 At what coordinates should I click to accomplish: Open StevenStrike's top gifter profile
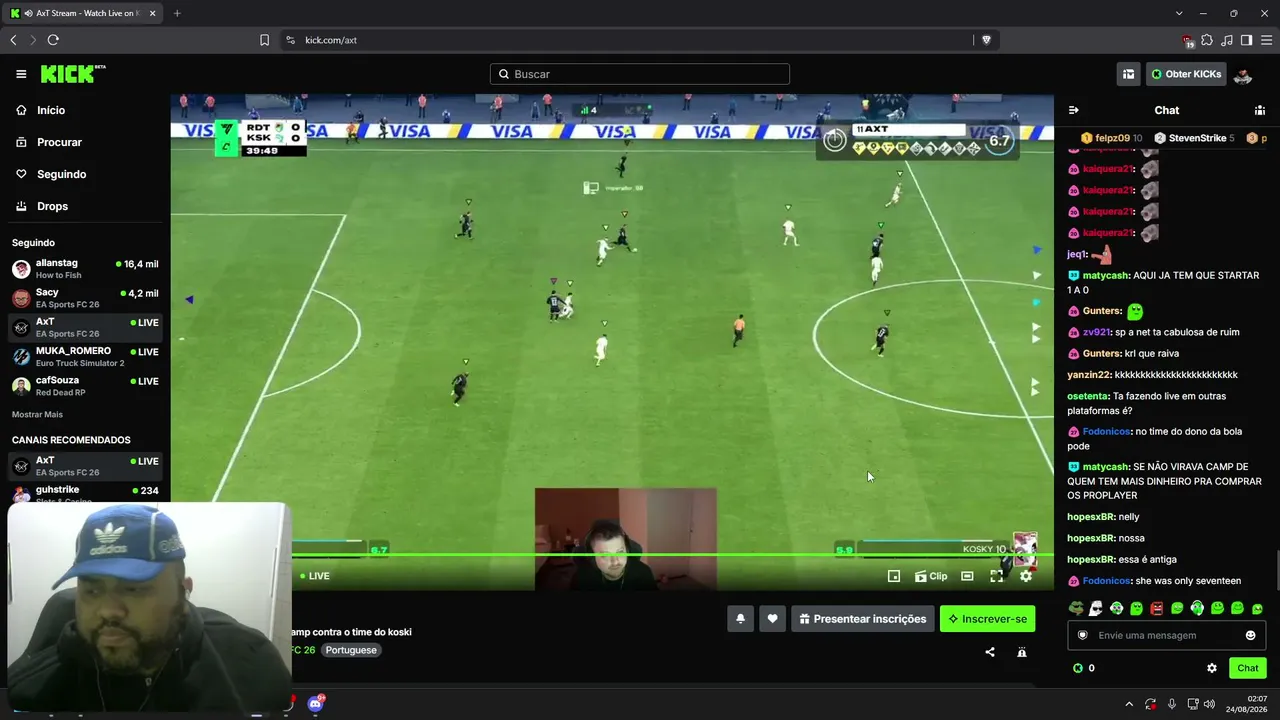[x=1194, y=138]
